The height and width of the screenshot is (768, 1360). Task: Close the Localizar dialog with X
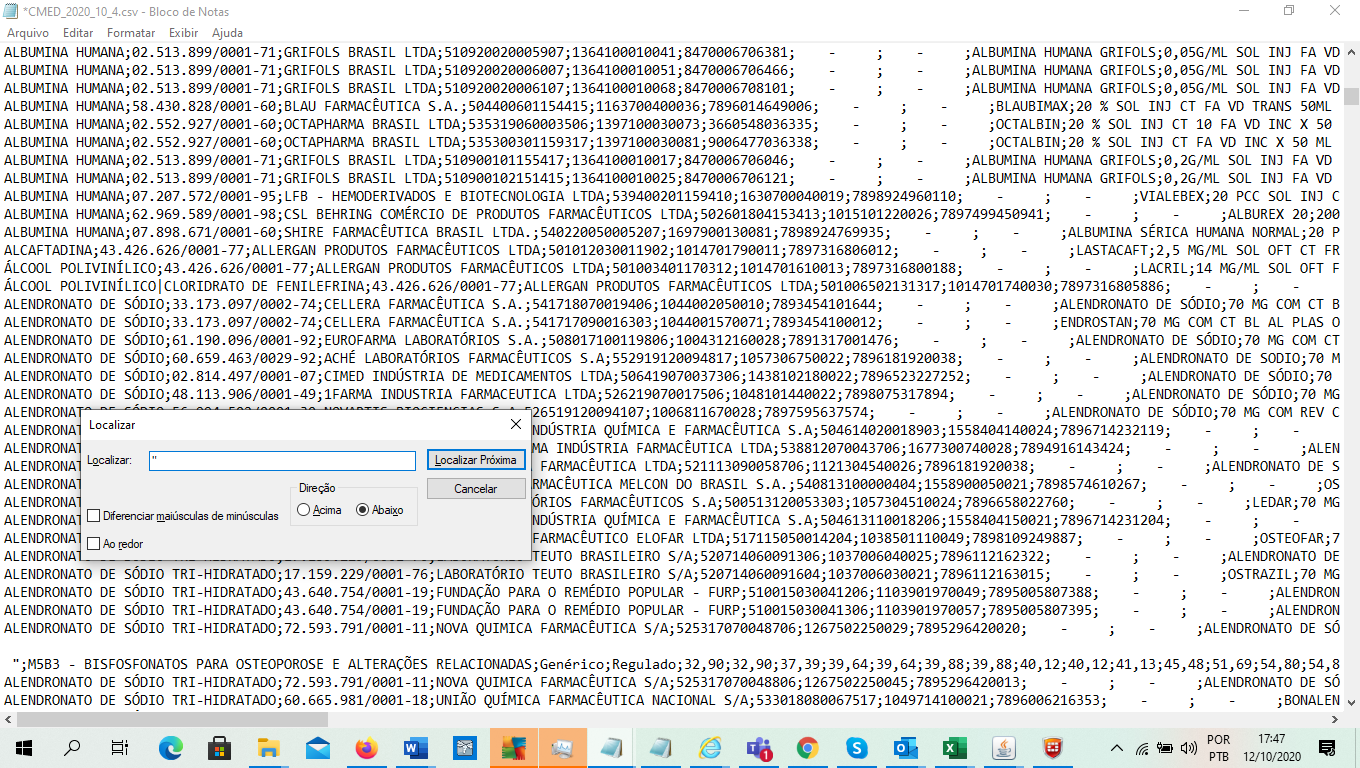(516, 424)
